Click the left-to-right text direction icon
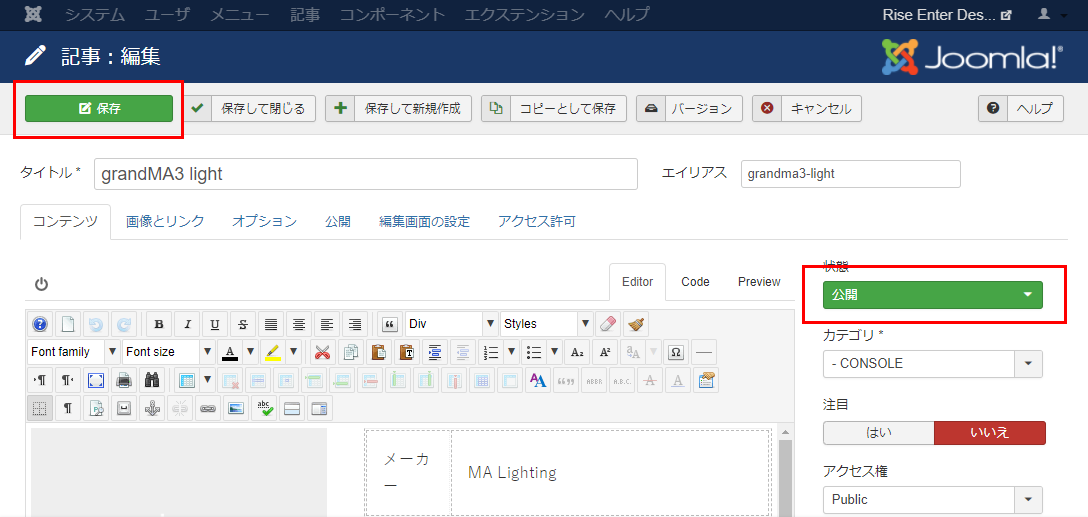The image size is (1088, 517). coord(40,380)
